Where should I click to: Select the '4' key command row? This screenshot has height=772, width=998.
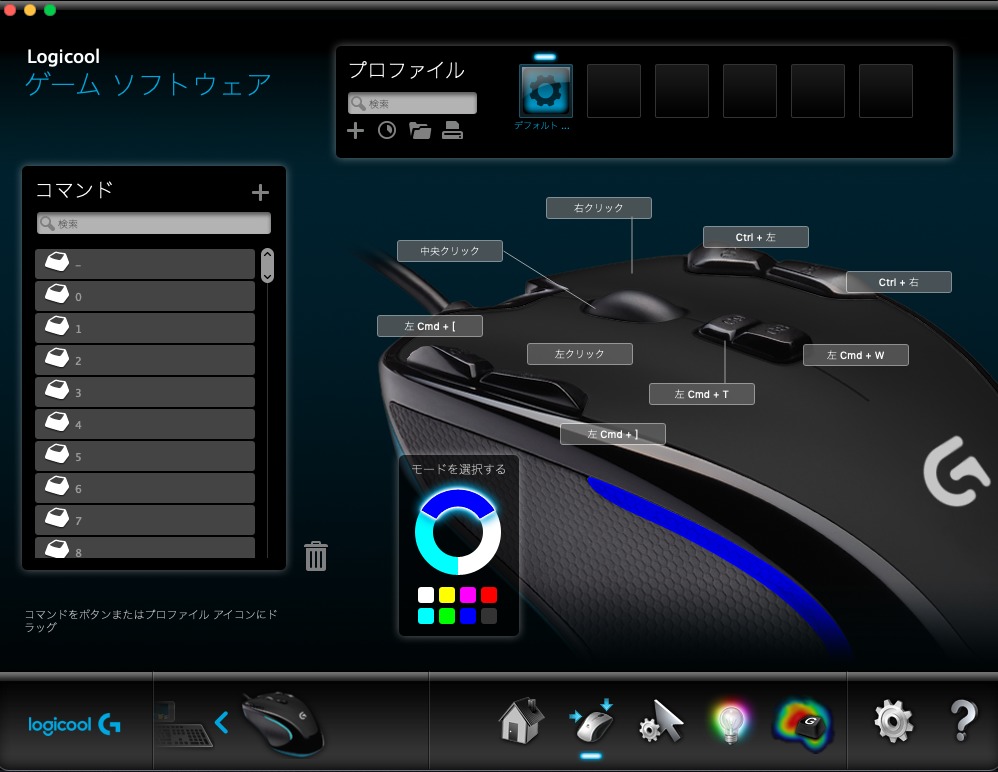click(x=145, y=424)
